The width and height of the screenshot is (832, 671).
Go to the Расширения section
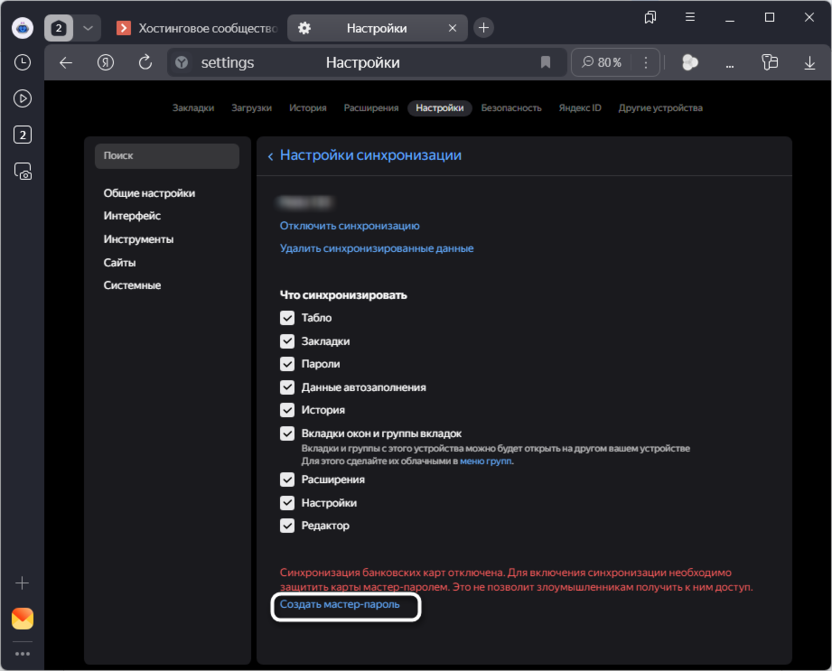pos(371,108)
